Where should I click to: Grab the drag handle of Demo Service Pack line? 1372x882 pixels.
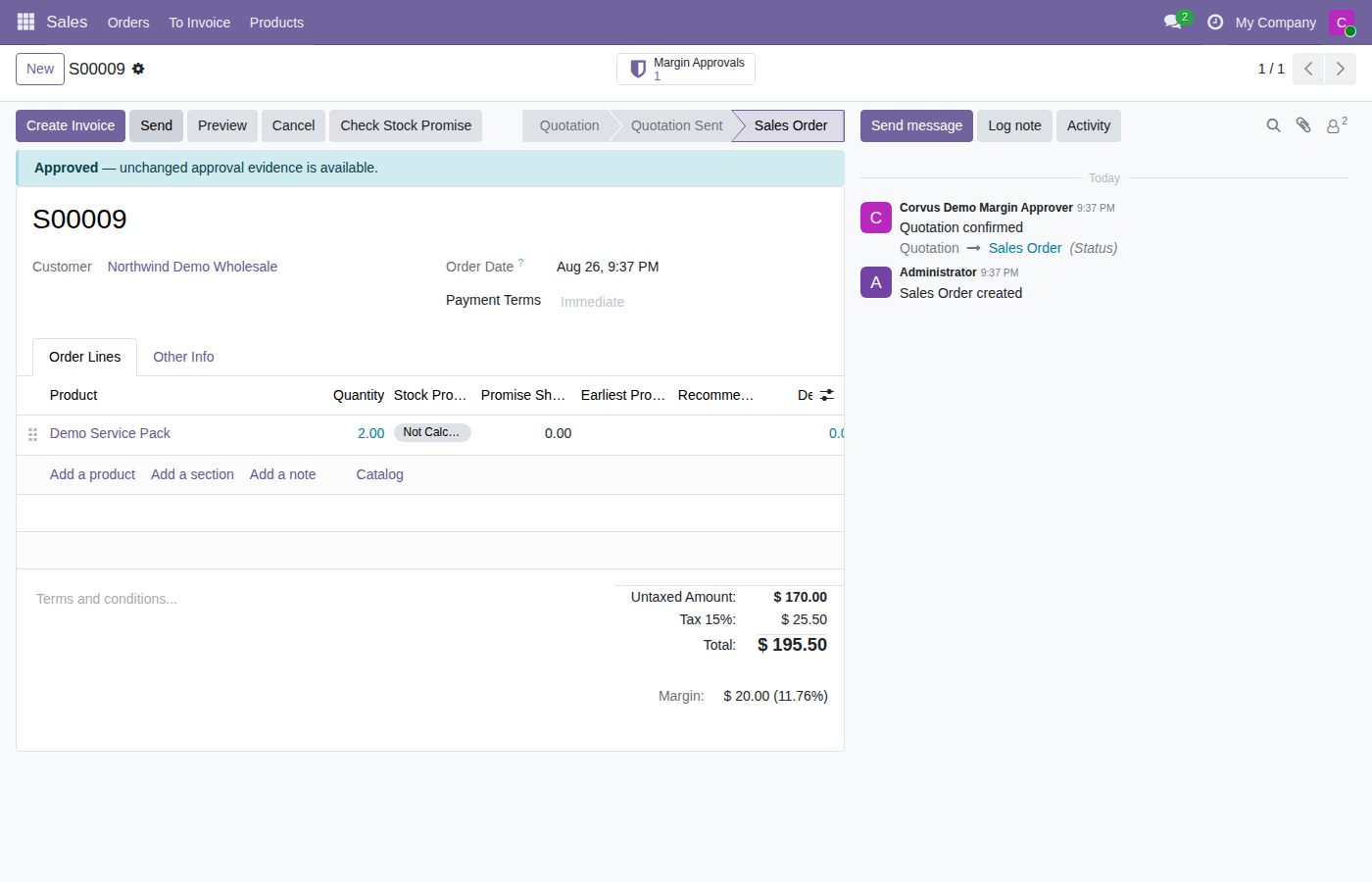32,434
